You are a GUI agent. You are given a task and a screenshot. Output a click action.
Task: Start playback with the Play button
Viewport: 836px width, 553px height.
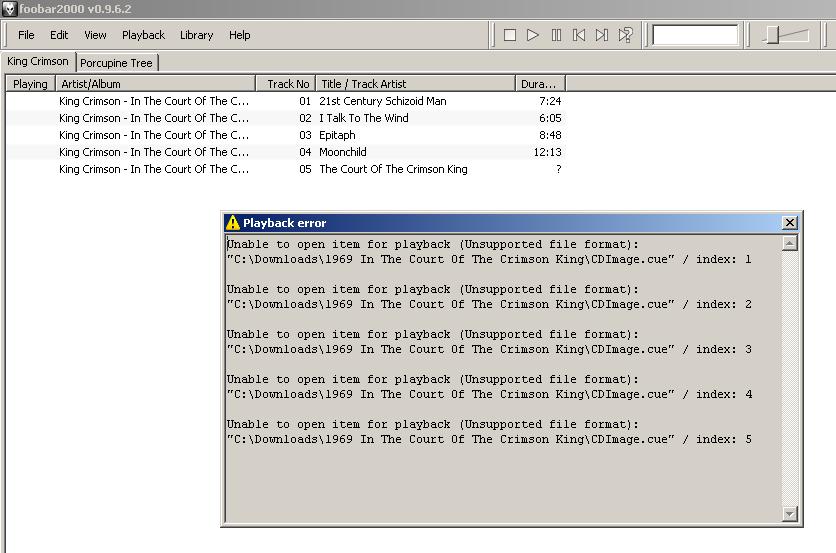533,35
